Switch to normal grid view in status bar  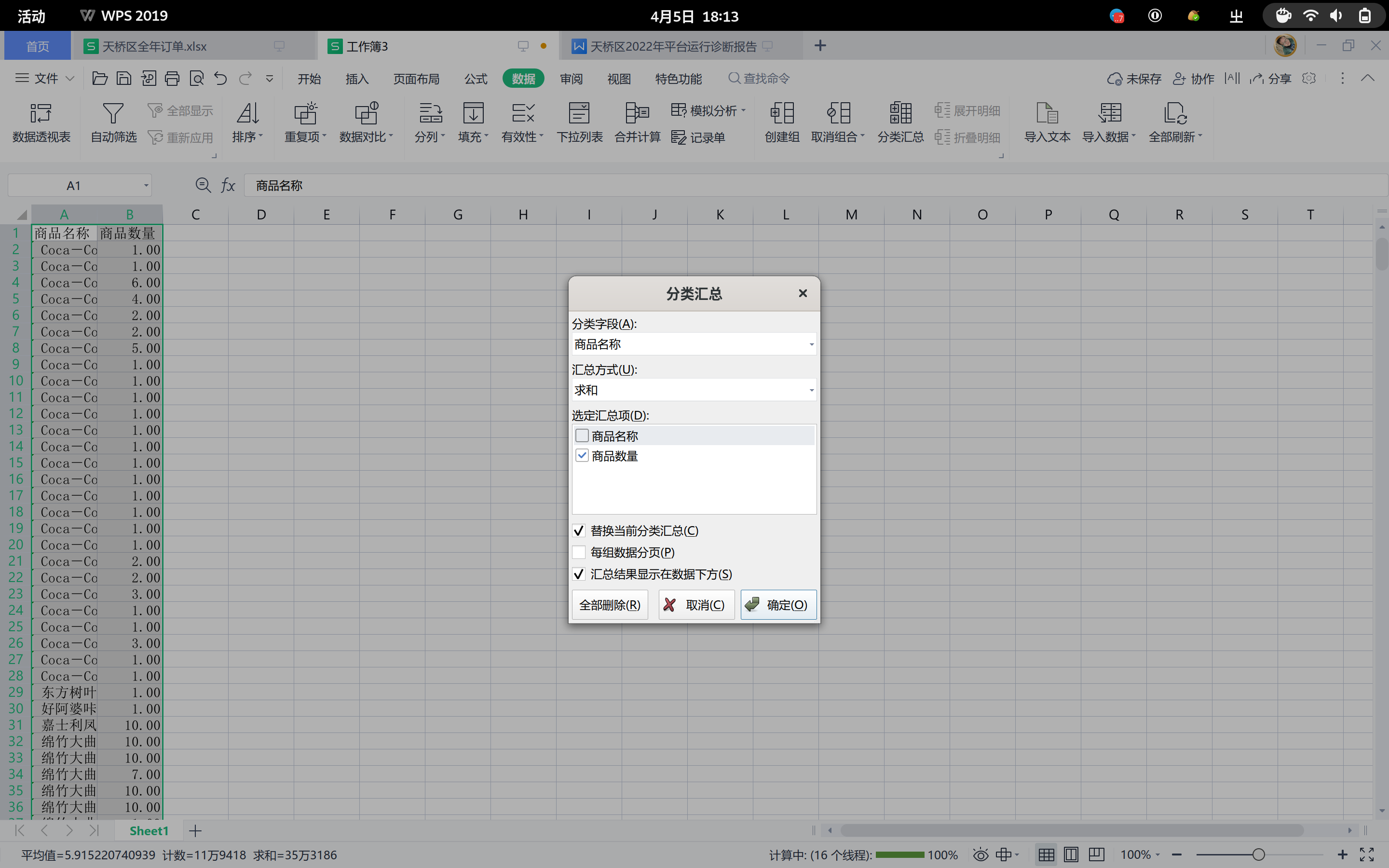[1047, 854]
